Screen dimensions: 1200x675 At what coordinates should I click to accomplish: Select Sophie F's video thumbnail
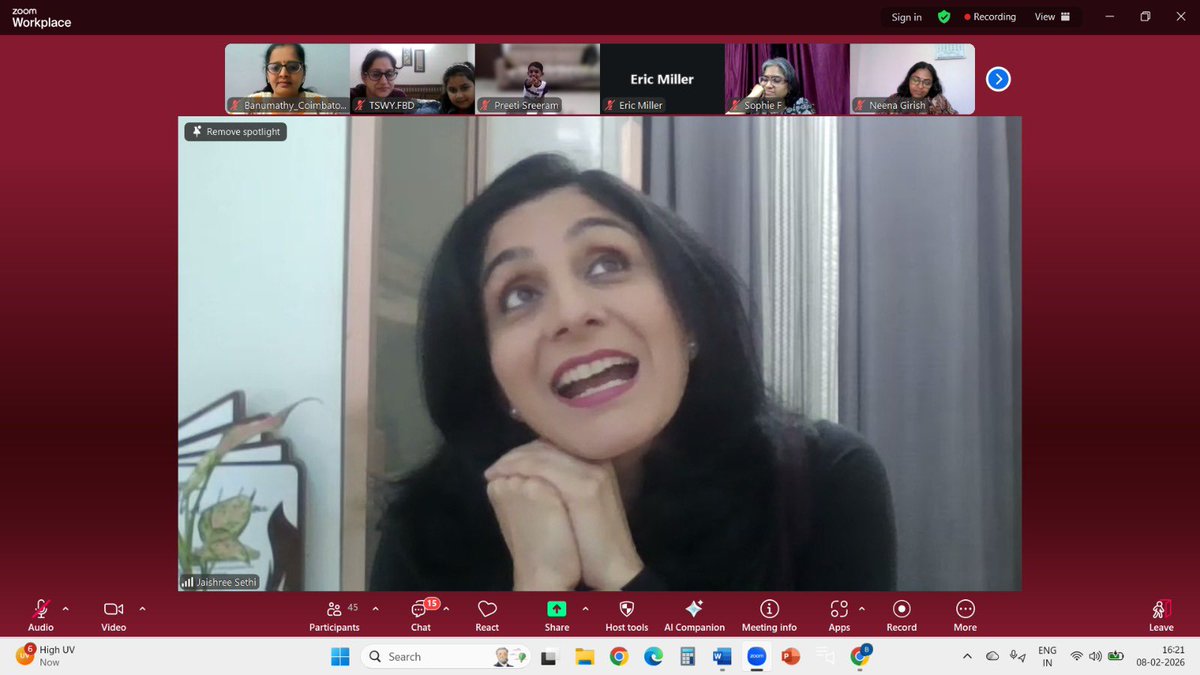(x=787, y=78)
